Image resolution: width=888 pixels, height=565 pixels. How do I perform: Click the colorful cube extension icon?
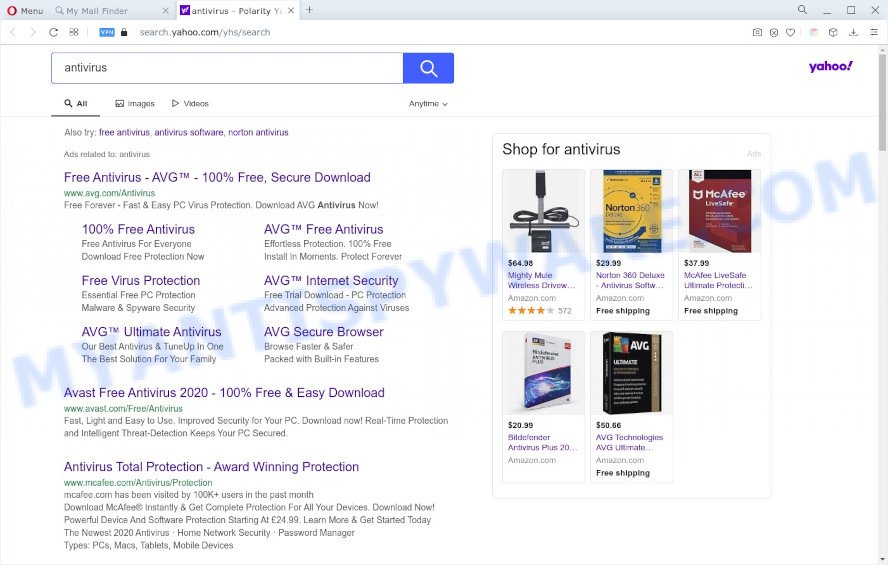click(x=814, y=32)
